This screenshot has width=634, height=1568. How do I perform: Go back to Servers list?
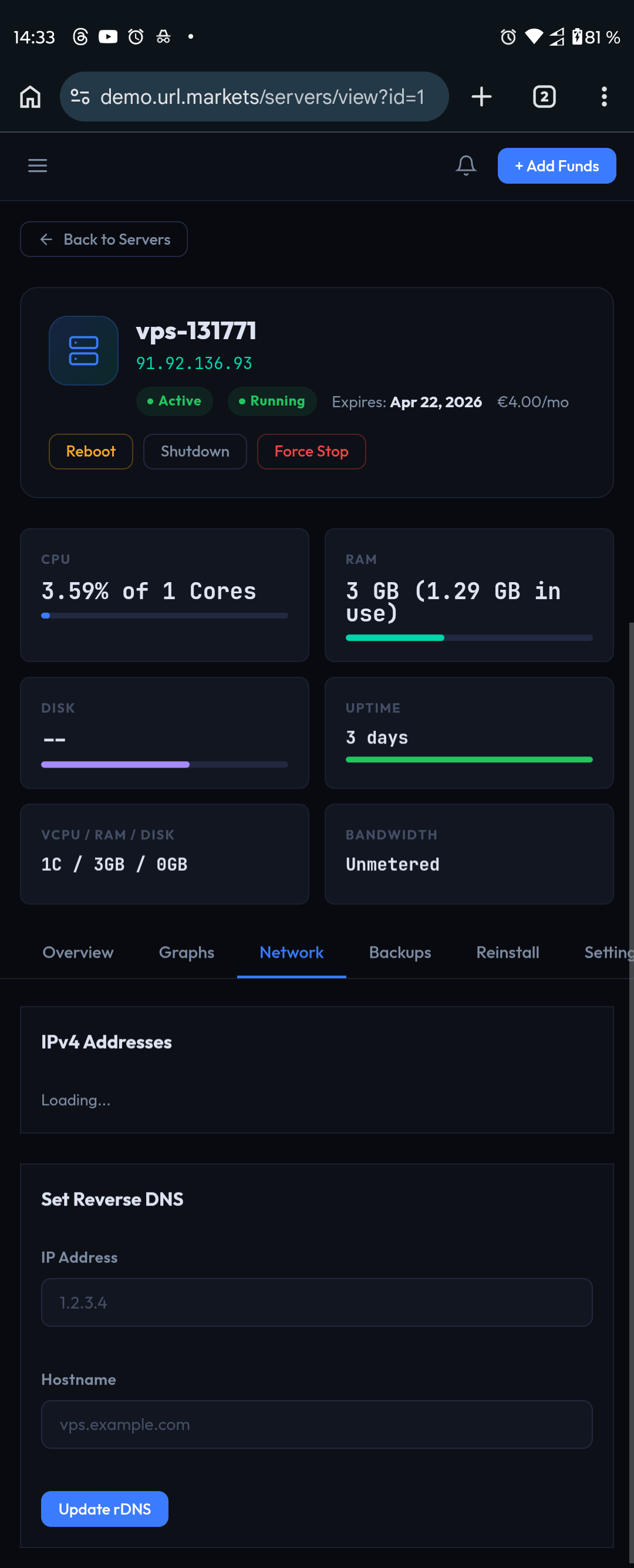[103, 239]
